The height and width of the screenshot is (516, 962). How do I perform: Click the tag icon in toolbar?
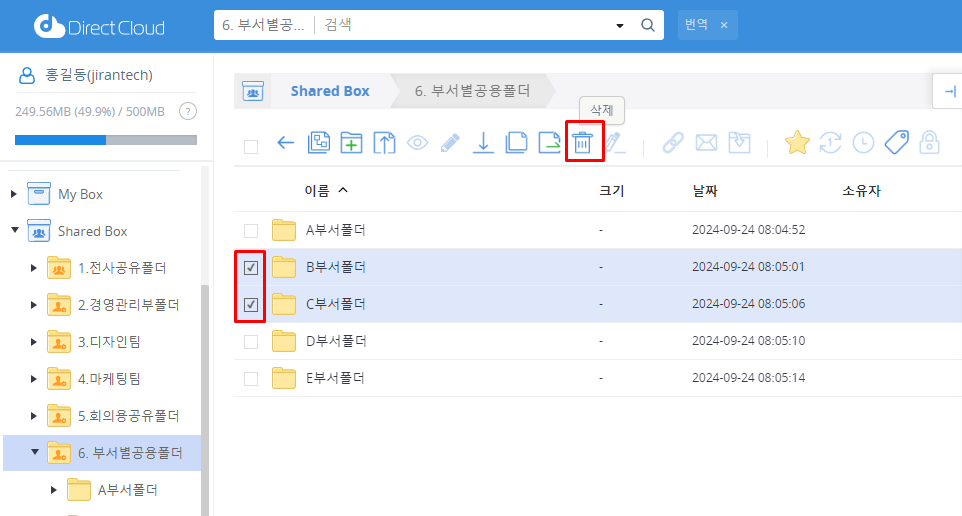point(897,143)
